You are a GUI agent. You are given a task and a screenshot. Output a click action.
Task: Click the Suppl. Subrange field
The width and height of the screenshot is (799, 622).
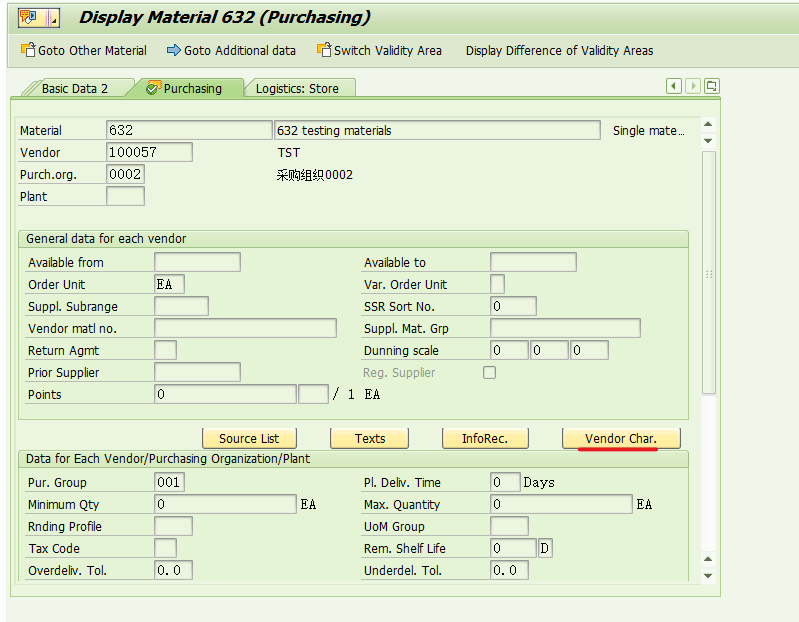click(181, 306)
